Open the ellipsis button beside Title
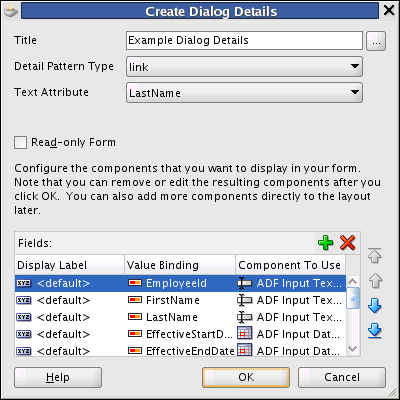 click(376, 41)
